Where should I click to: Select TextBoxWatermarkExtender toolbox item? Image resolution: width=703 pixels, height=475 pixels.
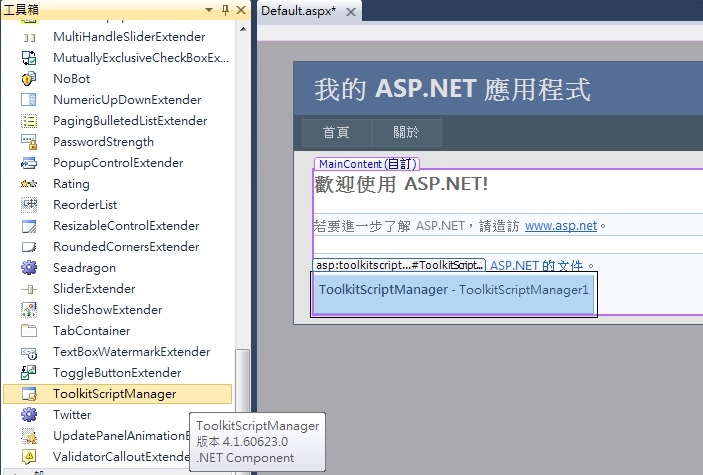click(x=132, y=352)
